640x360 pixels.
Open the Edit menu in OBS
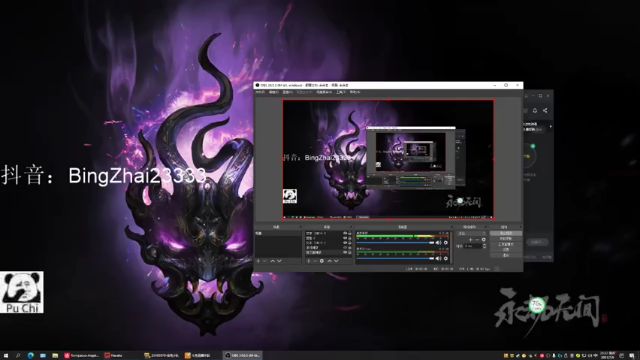click(273, 92)
